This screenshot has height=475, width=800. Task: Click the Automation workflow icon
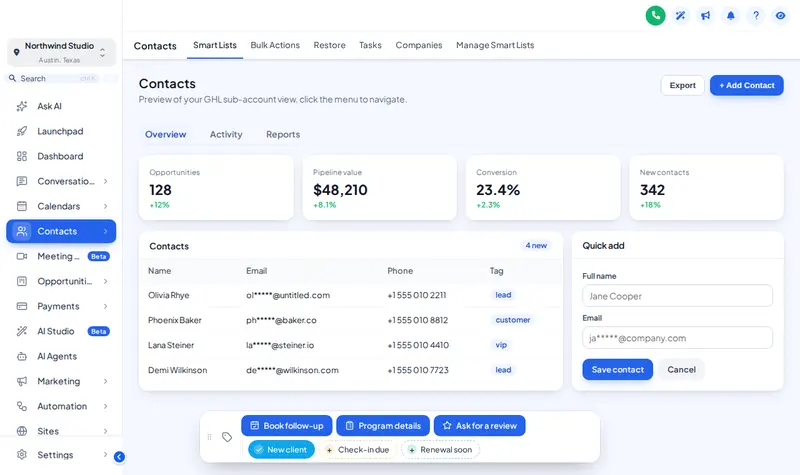point(21,406)
